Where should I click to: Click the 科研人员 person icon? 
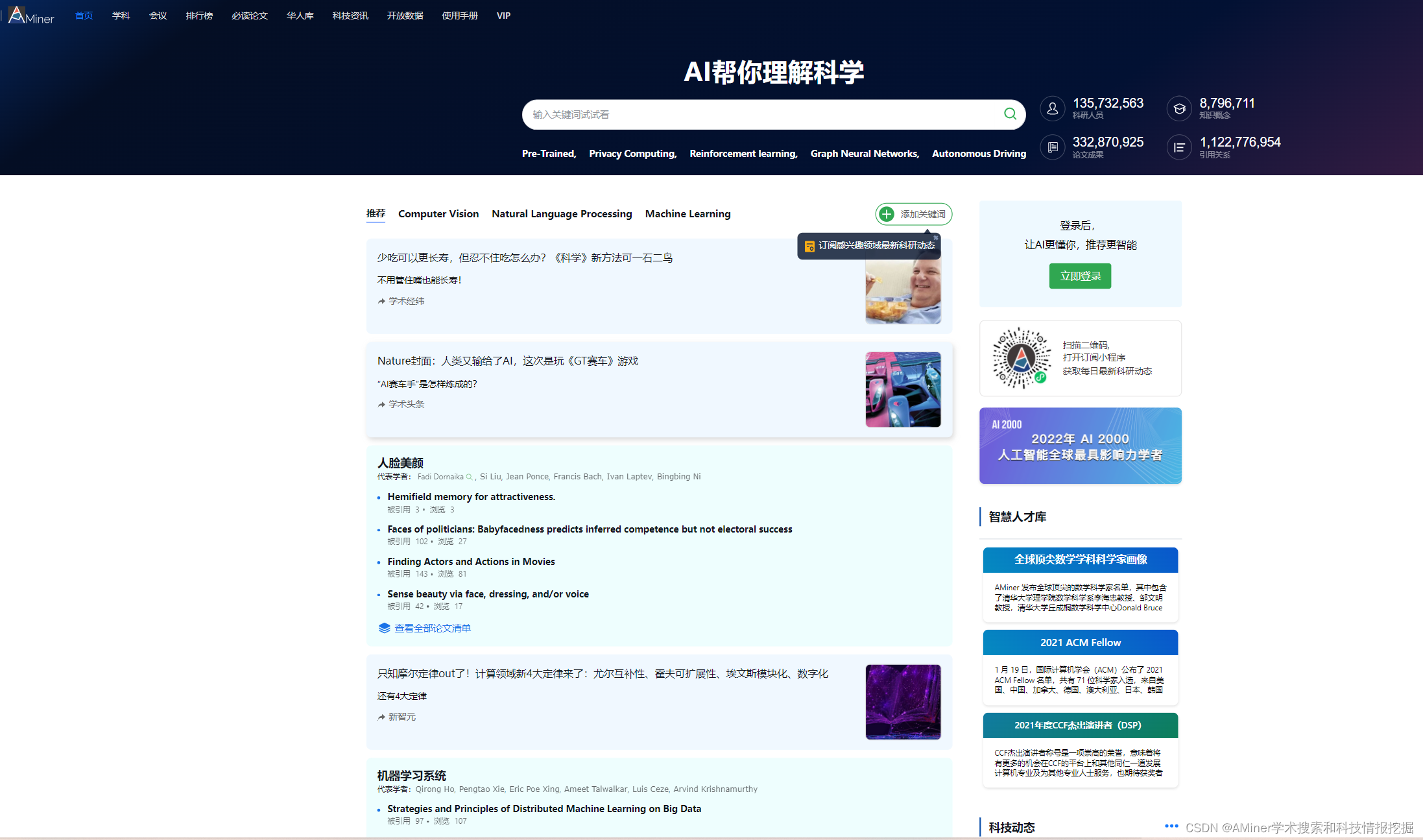tap(1052, 108)
